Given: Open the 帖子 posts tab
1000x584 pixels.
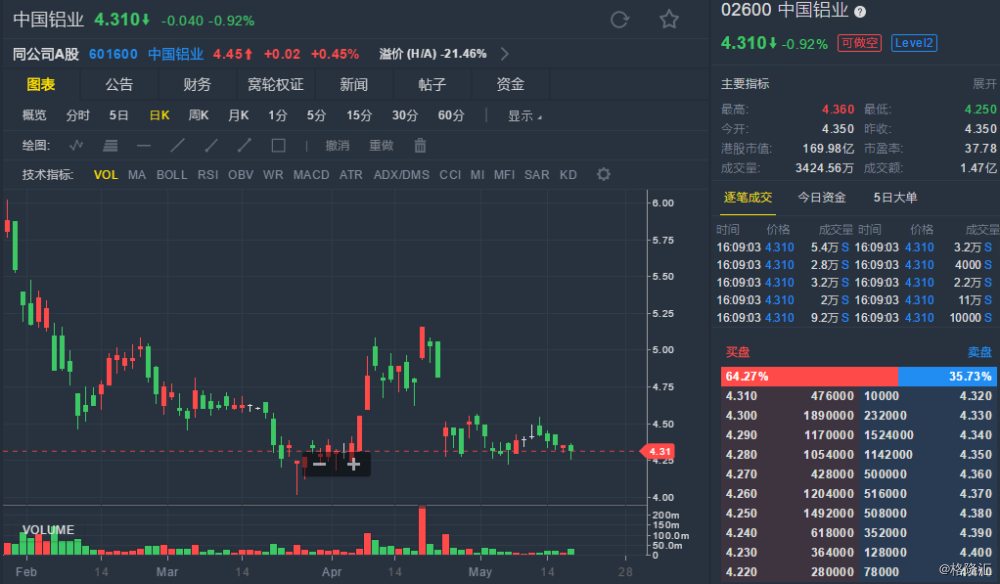Looking at the screenshot, I should 432,84.
